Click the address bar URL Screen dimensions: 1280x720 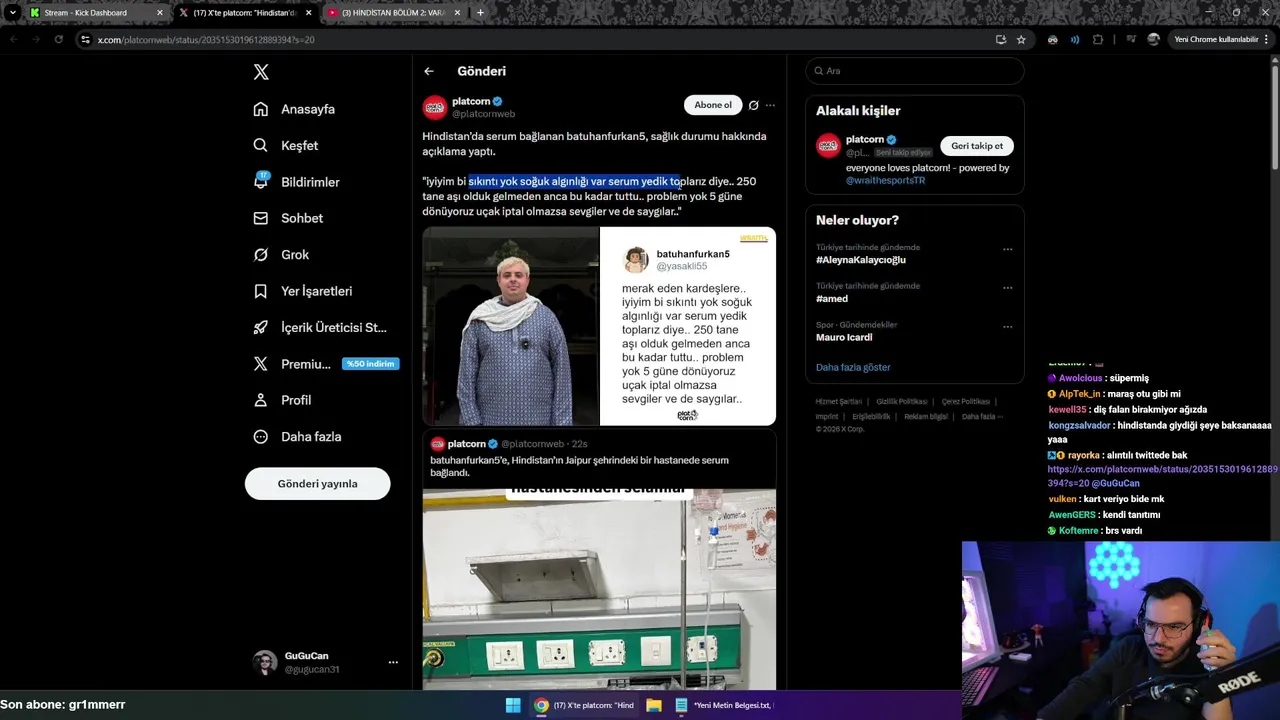point(206,40)
